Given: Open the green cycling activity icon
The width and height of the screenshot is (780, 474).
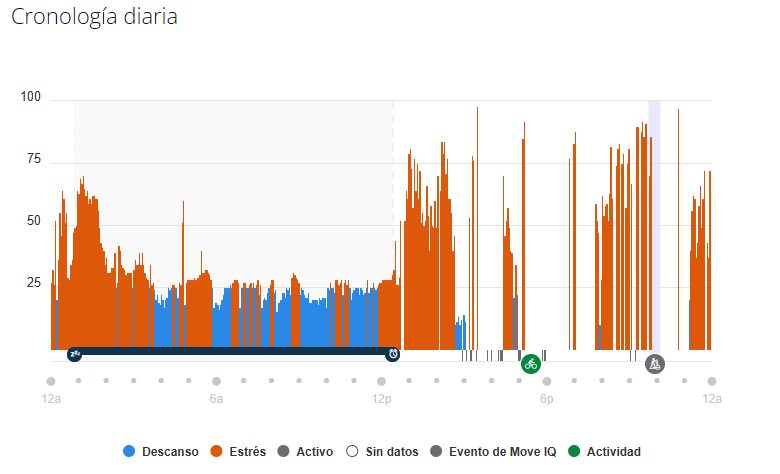Looking at the screenshot, I should click(531, 363).
